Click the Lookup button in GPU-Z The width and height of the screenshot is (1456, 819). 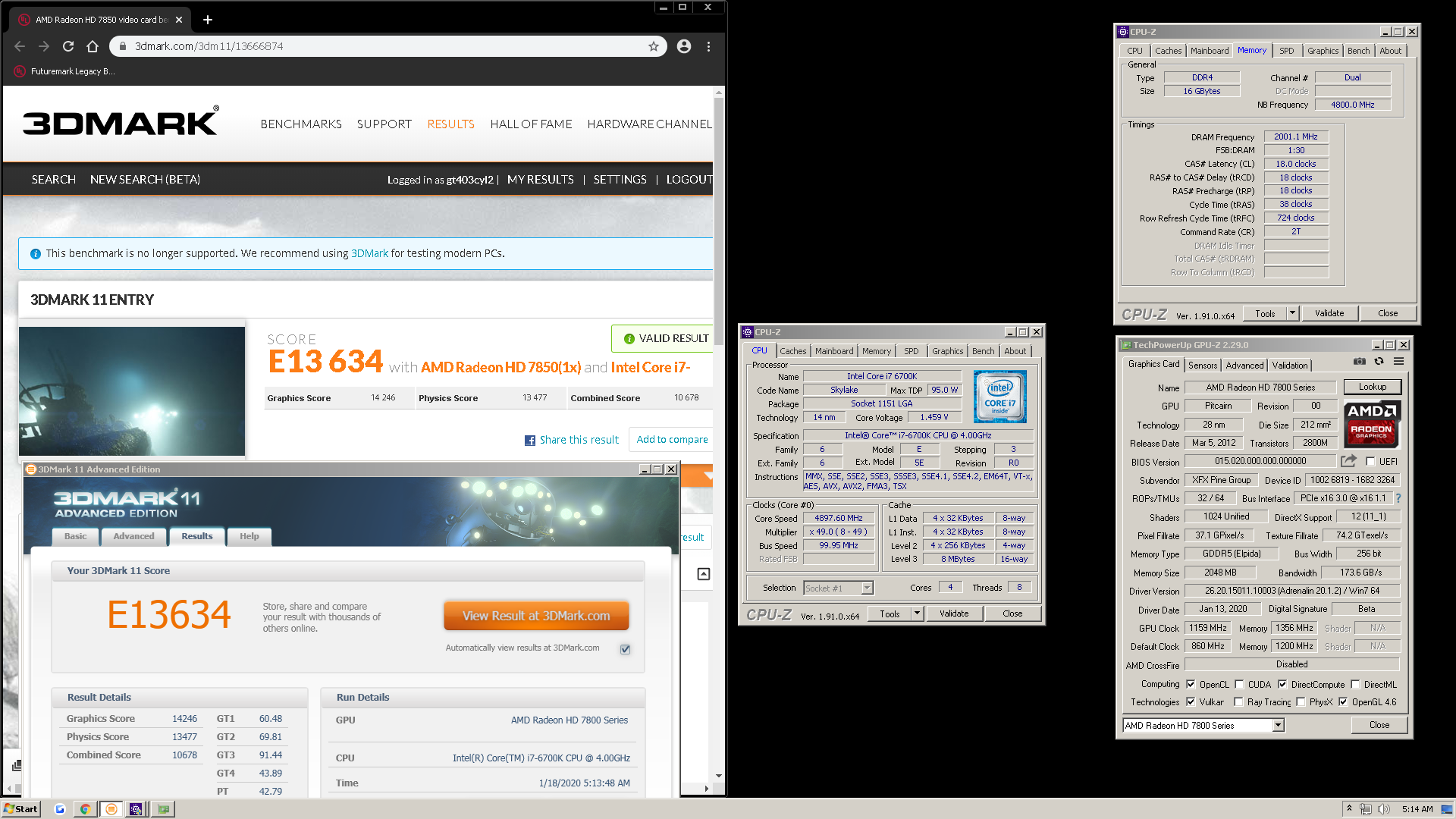pyautogui.click(x=1372, y=387)
